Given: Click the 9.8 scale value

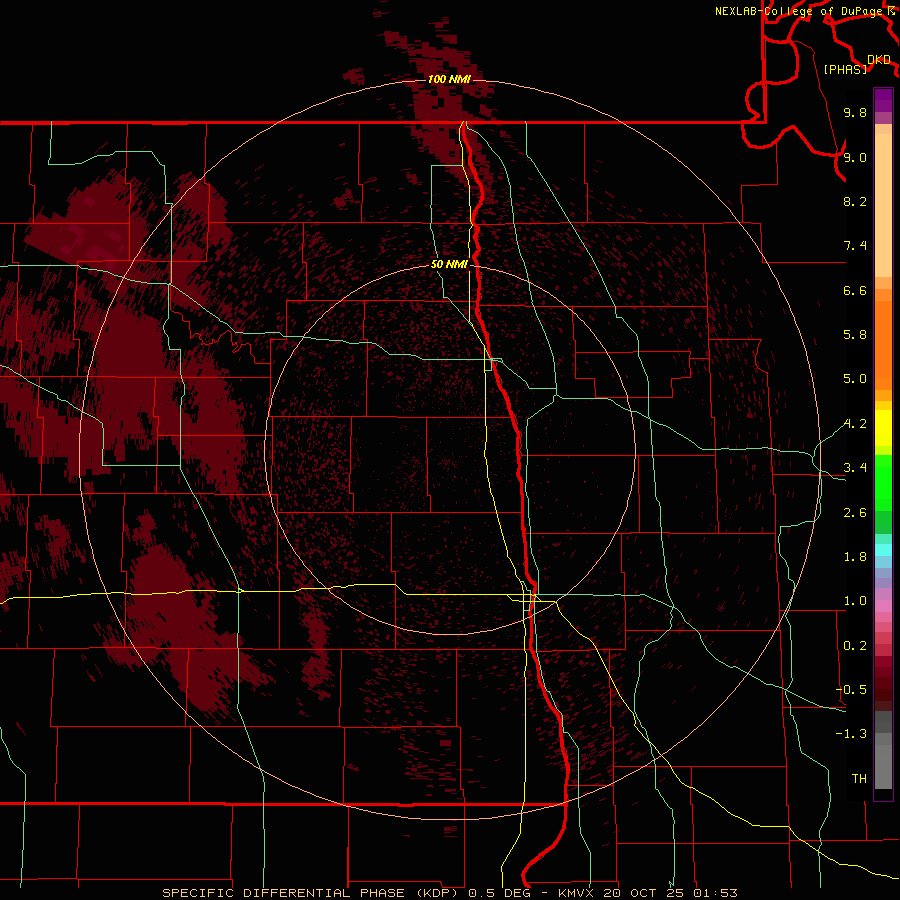Looking at the screenshot, I should (x=855, y=112).
